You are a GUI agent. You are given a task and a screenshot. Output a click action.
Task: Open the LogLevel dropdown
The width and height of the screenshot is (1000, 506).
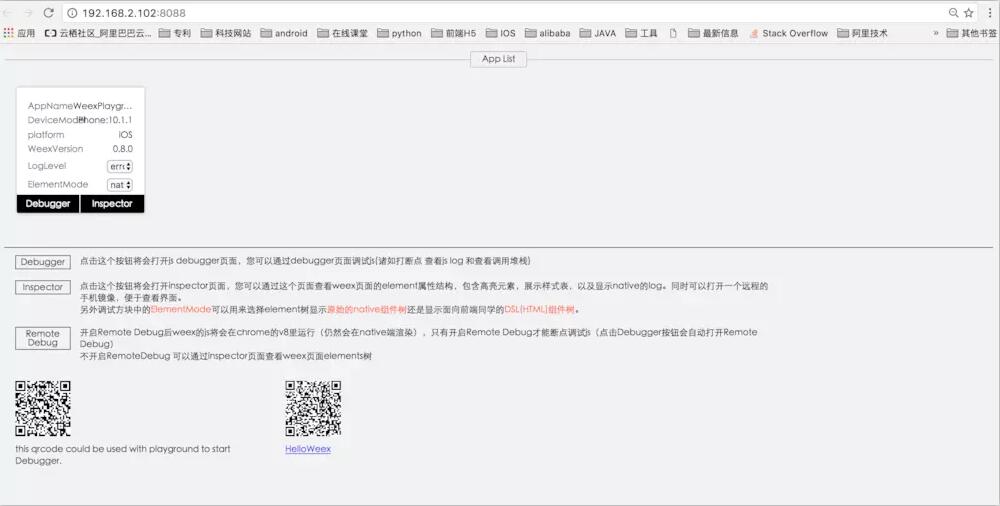click(120, 167)
